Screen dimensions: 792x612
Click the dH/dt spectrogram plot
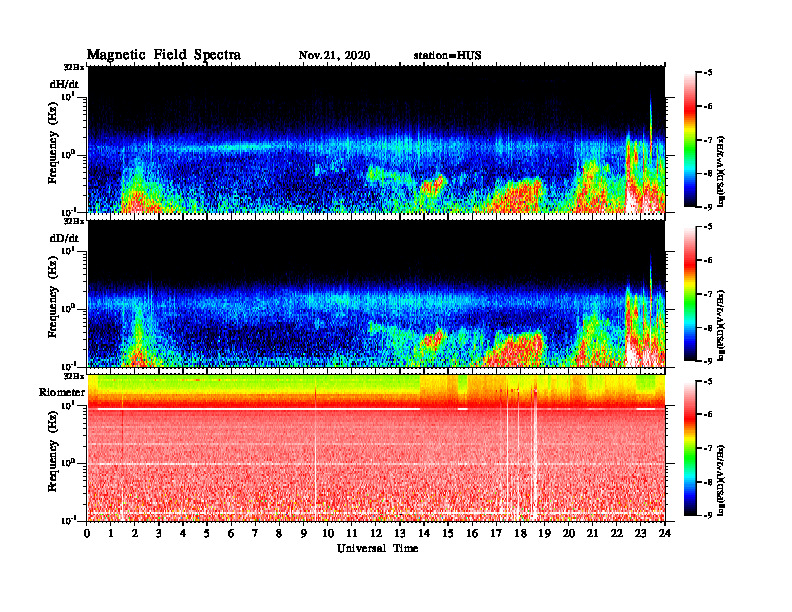click(376, 139)
